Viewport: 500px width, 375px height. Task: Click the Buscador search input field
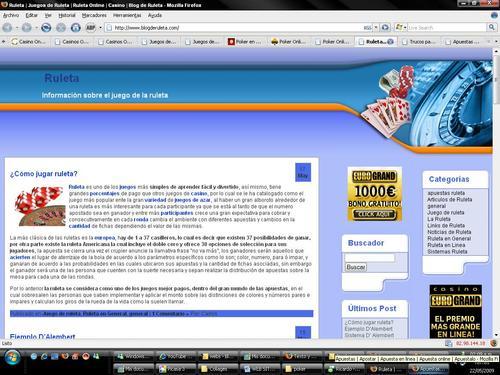[370, 258]
